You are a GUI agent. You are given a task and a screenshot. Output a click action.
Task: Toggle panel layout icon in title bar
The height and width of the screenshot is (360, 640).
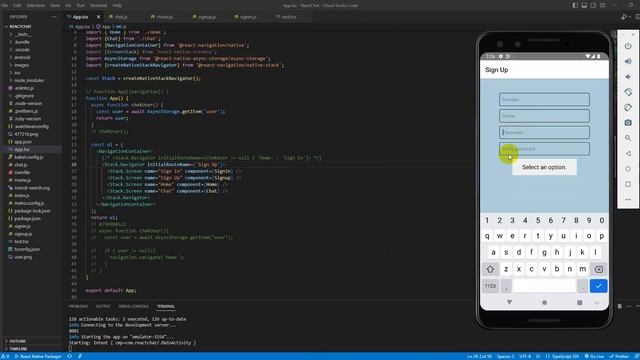click(584, 5)
